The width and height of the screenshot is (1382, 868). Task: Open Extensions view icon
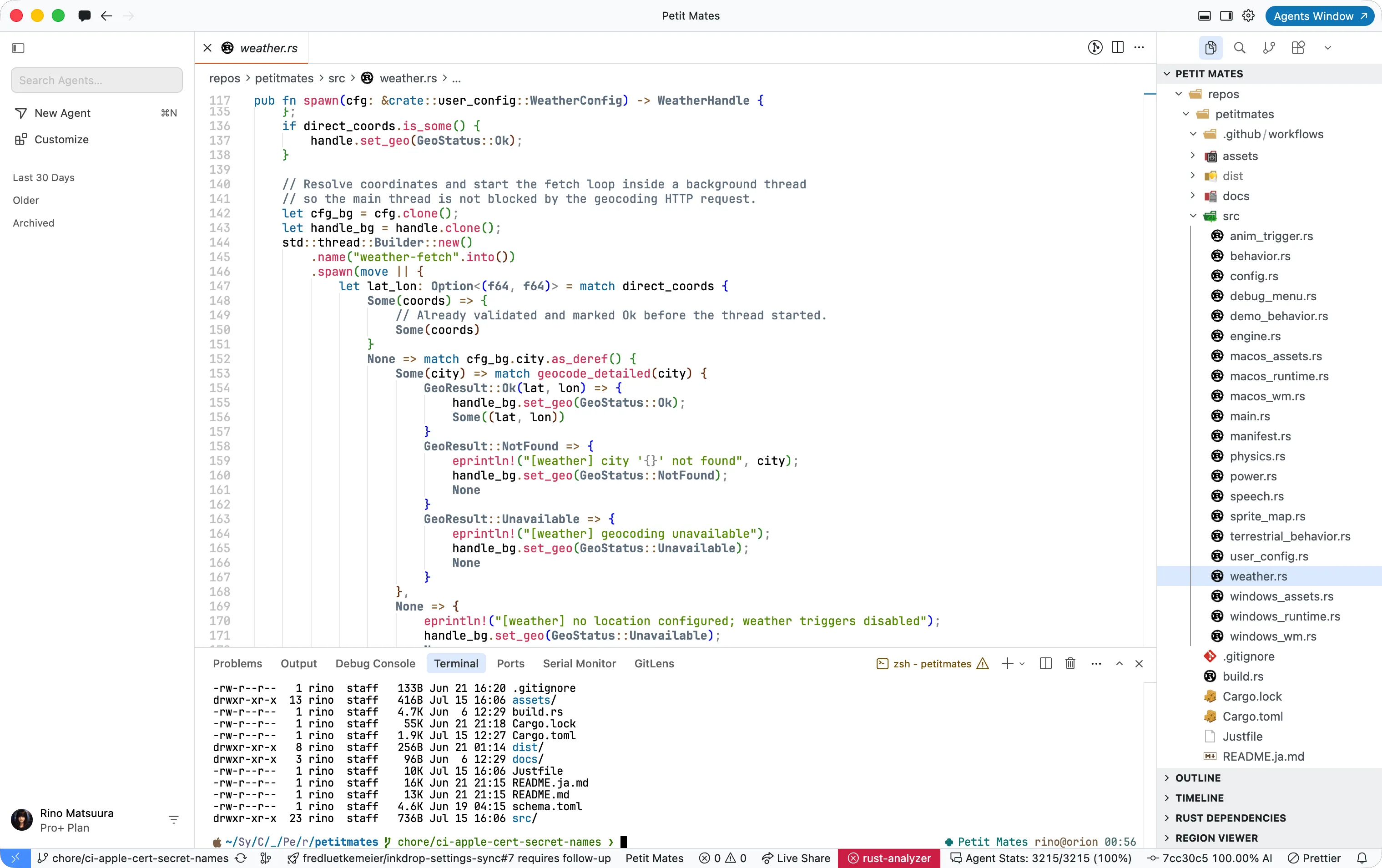[x=1298, y=48]
